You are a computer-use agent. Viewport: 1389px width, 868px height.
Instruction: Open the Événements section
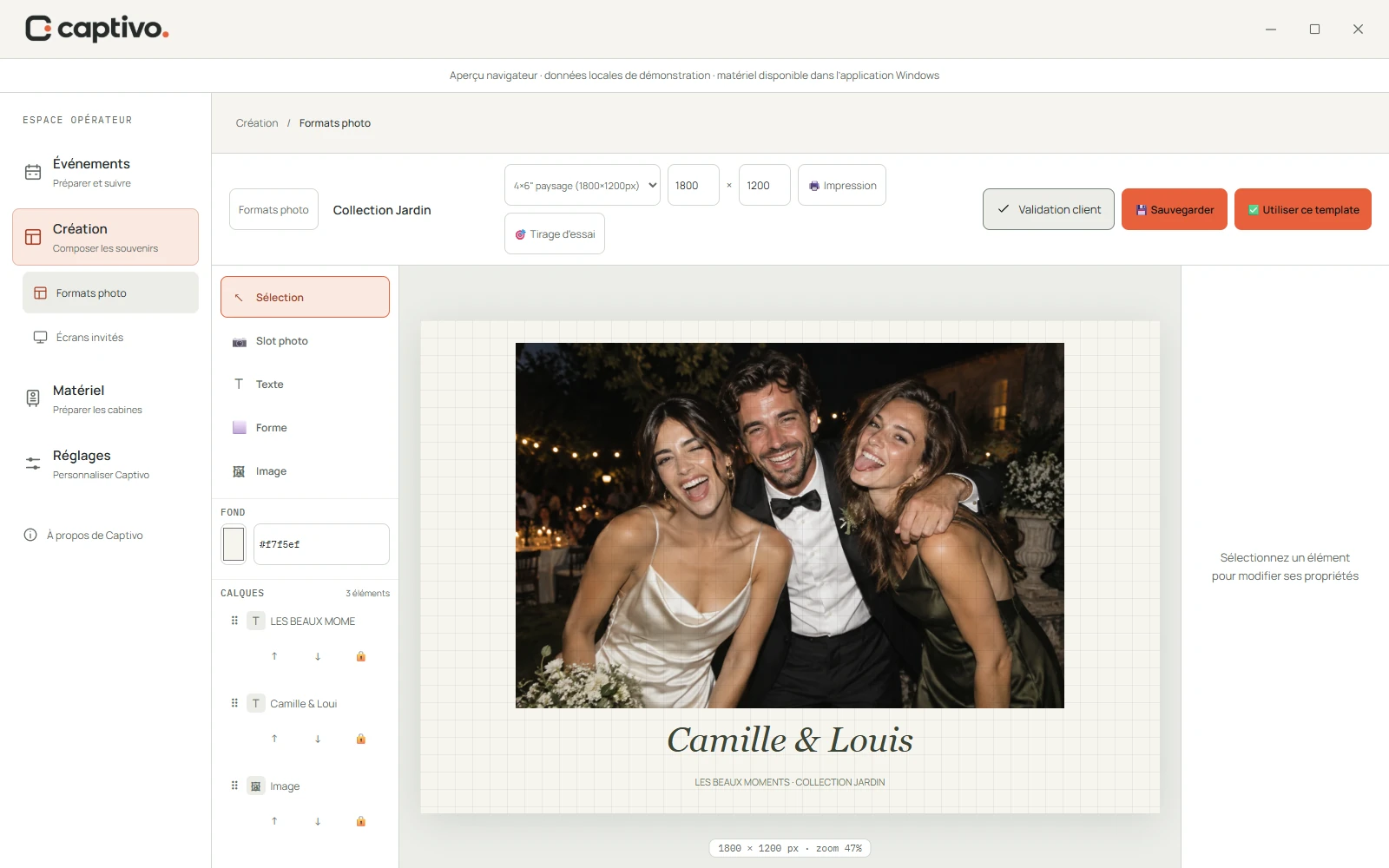pyautogui.click(x=105, y=172)
